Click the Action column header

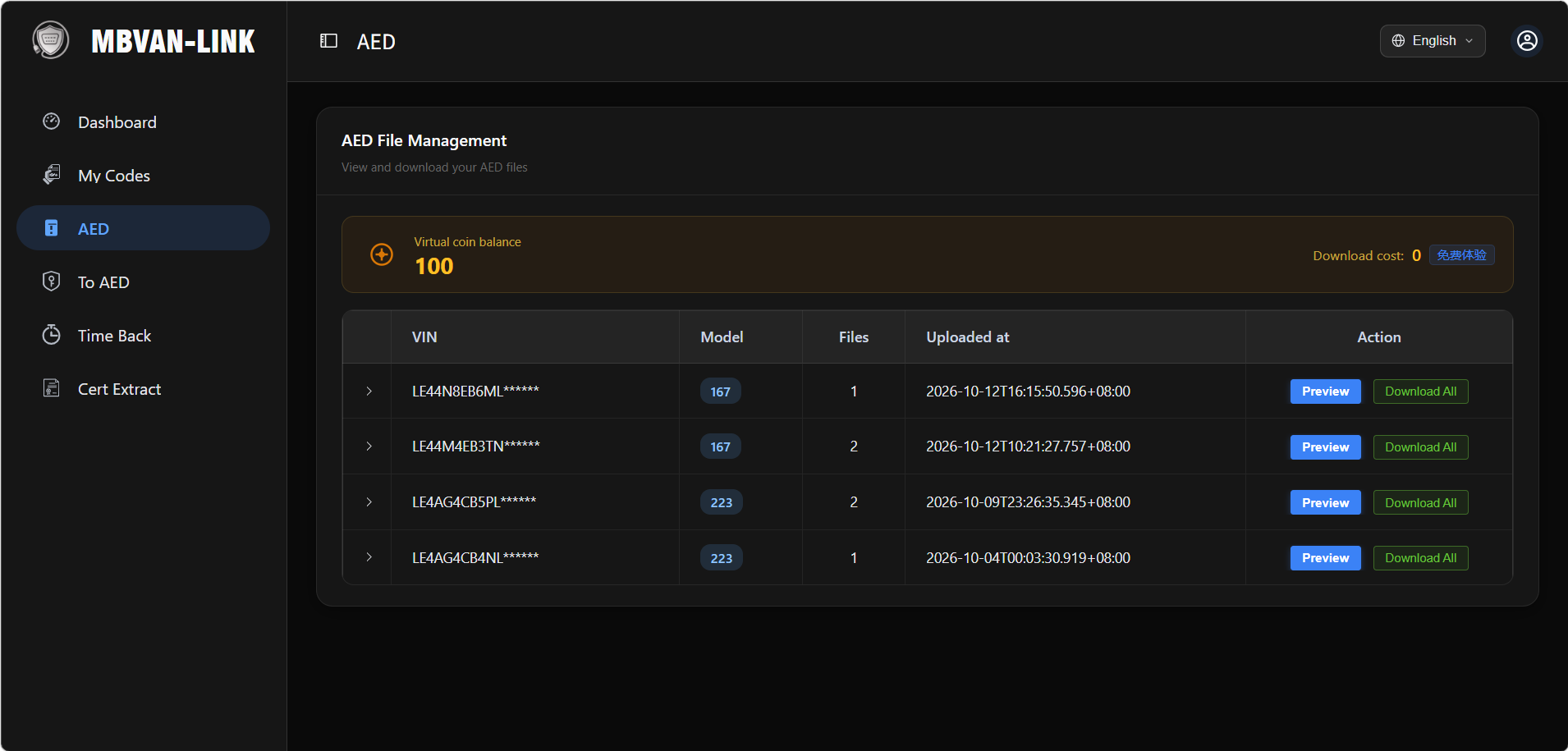point(1379,337)
